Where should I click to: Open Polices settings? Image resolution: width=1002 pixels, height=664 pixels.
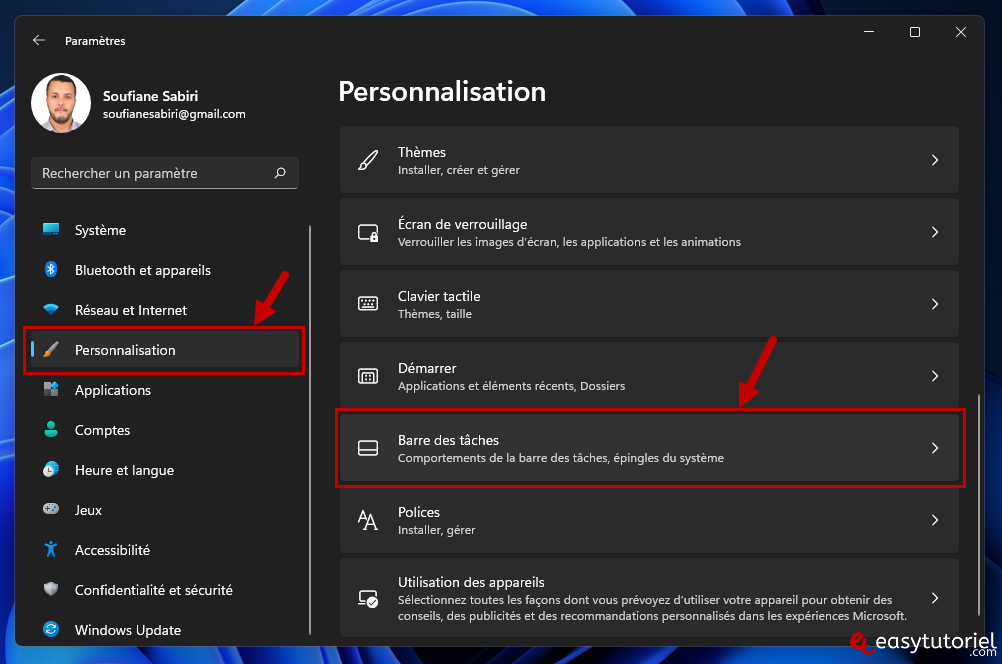(649, 520)
